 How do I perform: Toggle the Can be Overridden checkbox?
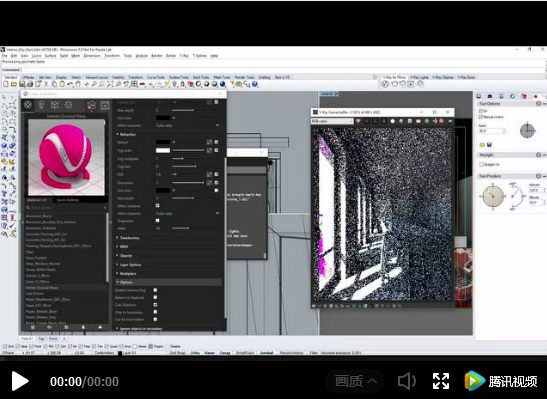click(x=155, y=319)
